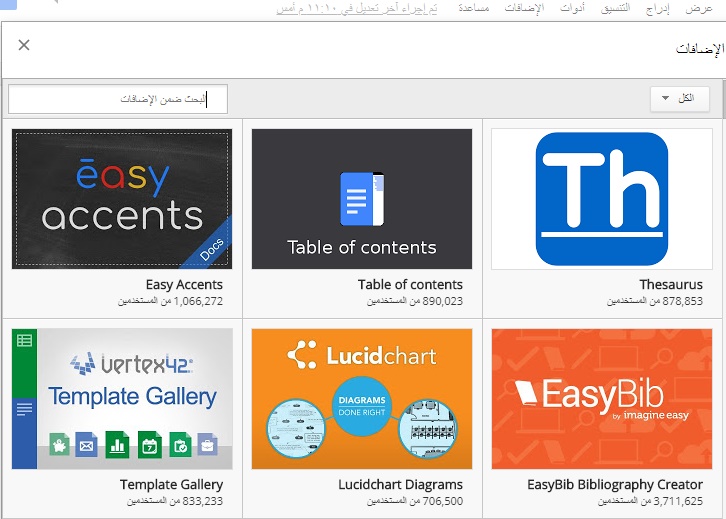Click the Template Gallery title link
The width and height of the screenshot is (726, 519).
171,484
